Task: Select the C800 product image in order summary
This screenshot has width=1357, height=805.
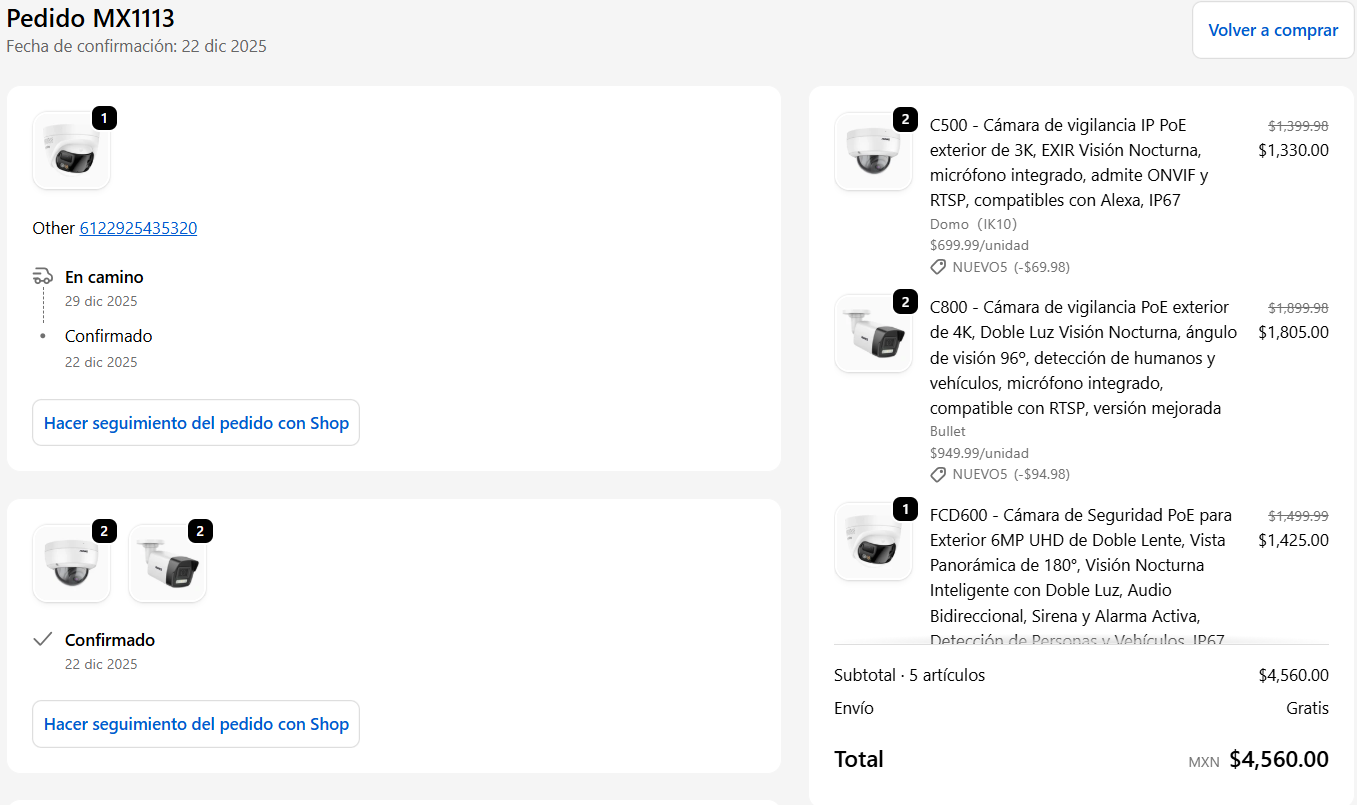Action: (872, 334)
